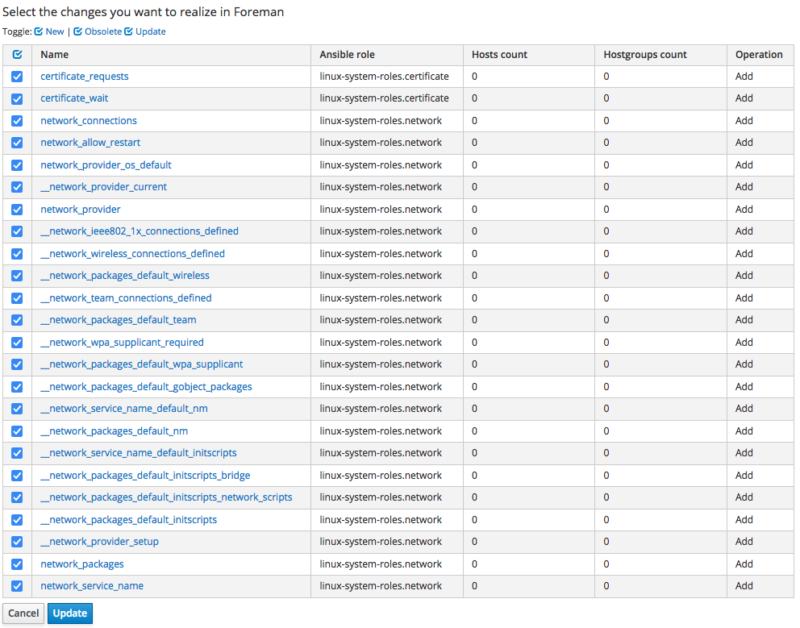Click the Cancel button
Image resolution: width=800 pixels, height=628 pixels.
tap(23, 613)
